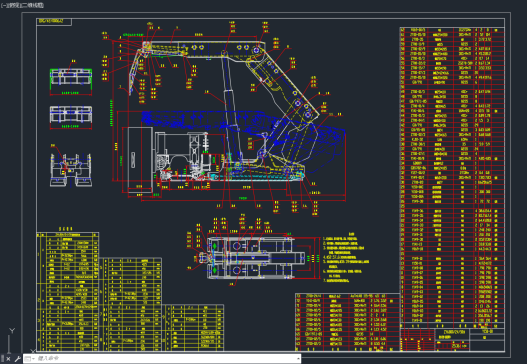Expand command history arrow at command line end
Image resolution: width=527 pixels, height=364 pixels.
coord(298,359)
